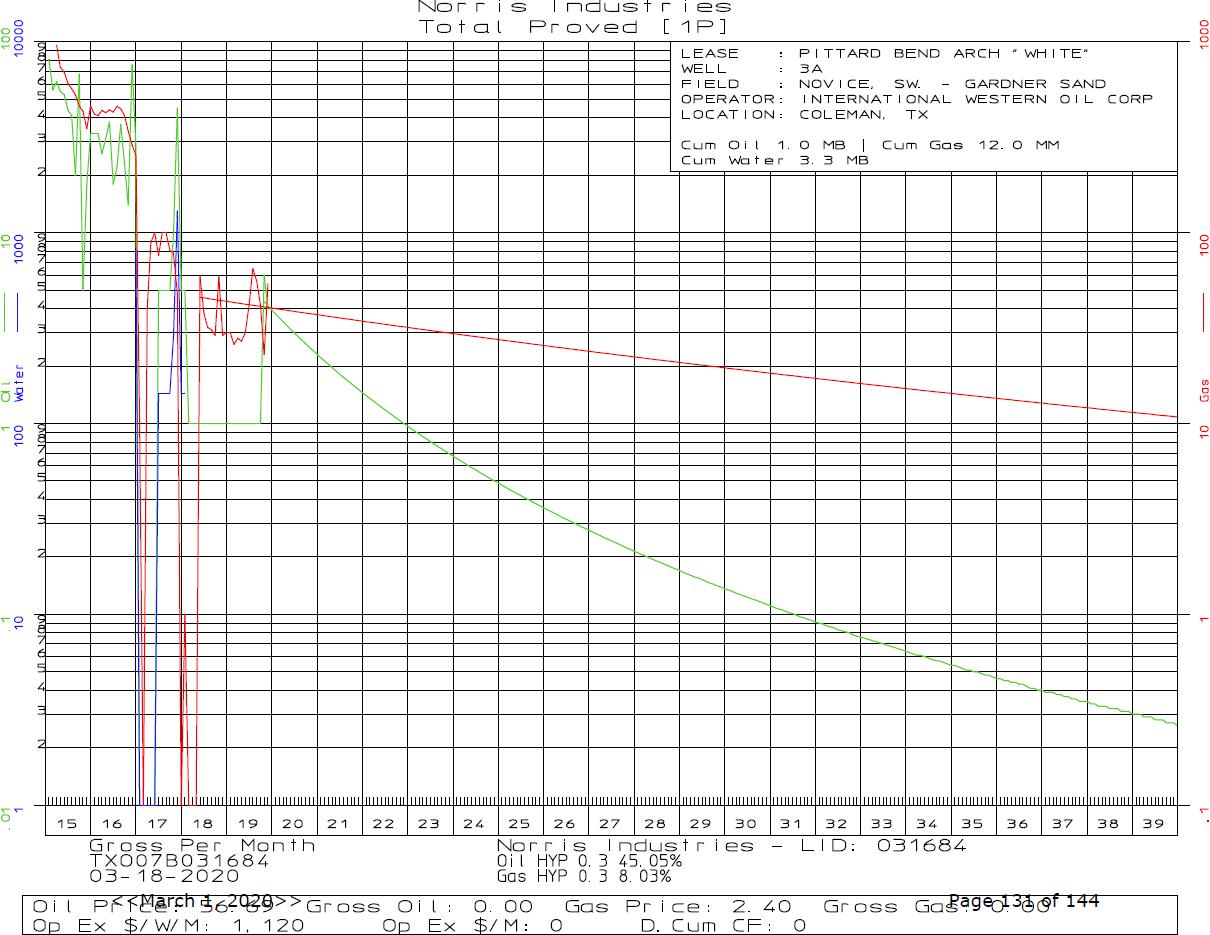Viewport: 1210px width, 935px height.
Task: Click year 15 at the axis start
Action: click(67, 823)
